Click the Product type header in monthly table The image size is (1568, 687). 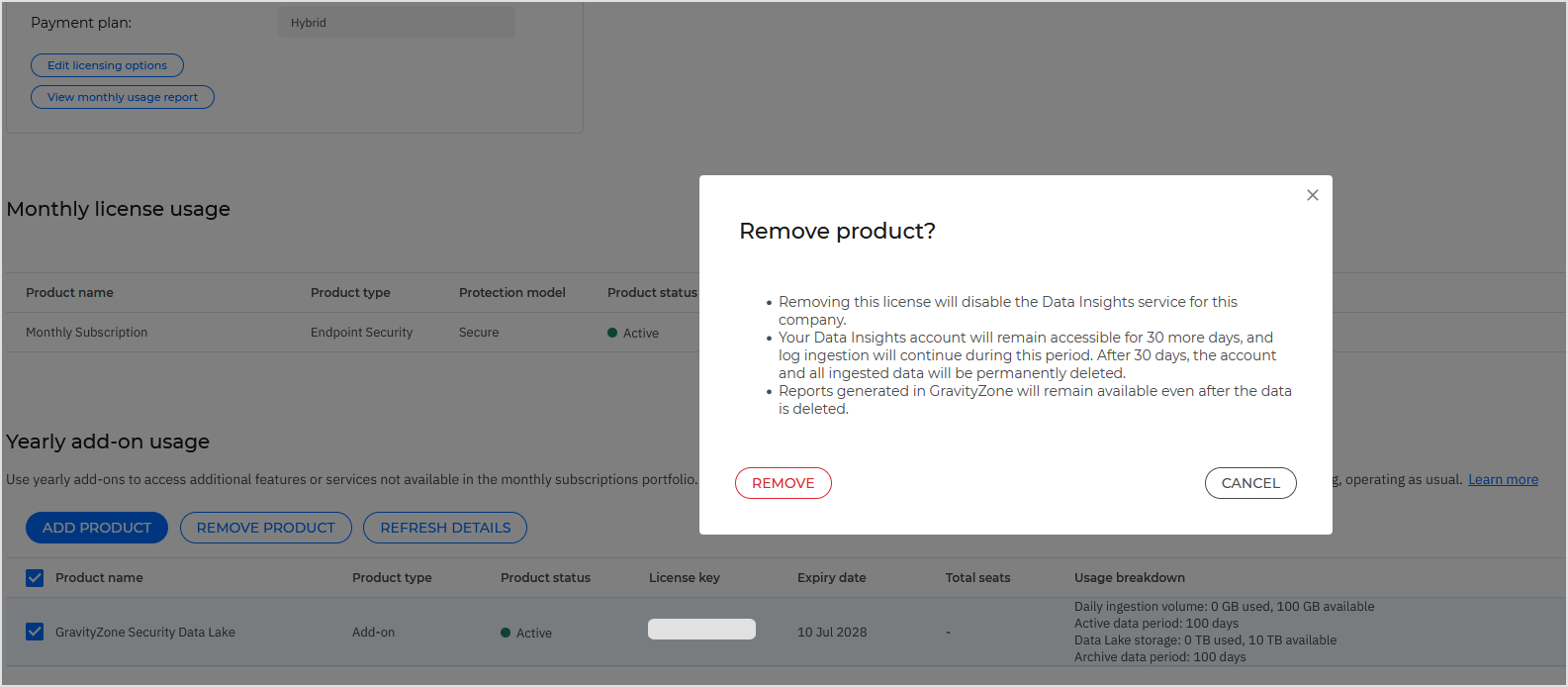click(350, 293)
